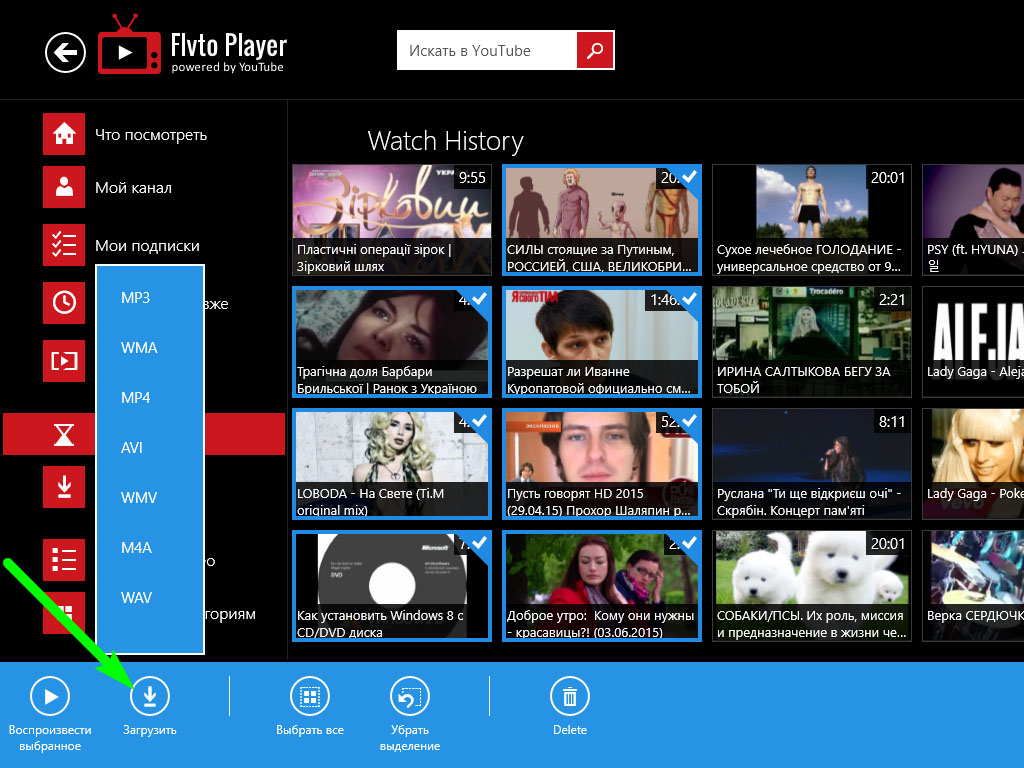Open the Мой канал person icon
This screenshot has height=768, width=1024.
point(64,187)
